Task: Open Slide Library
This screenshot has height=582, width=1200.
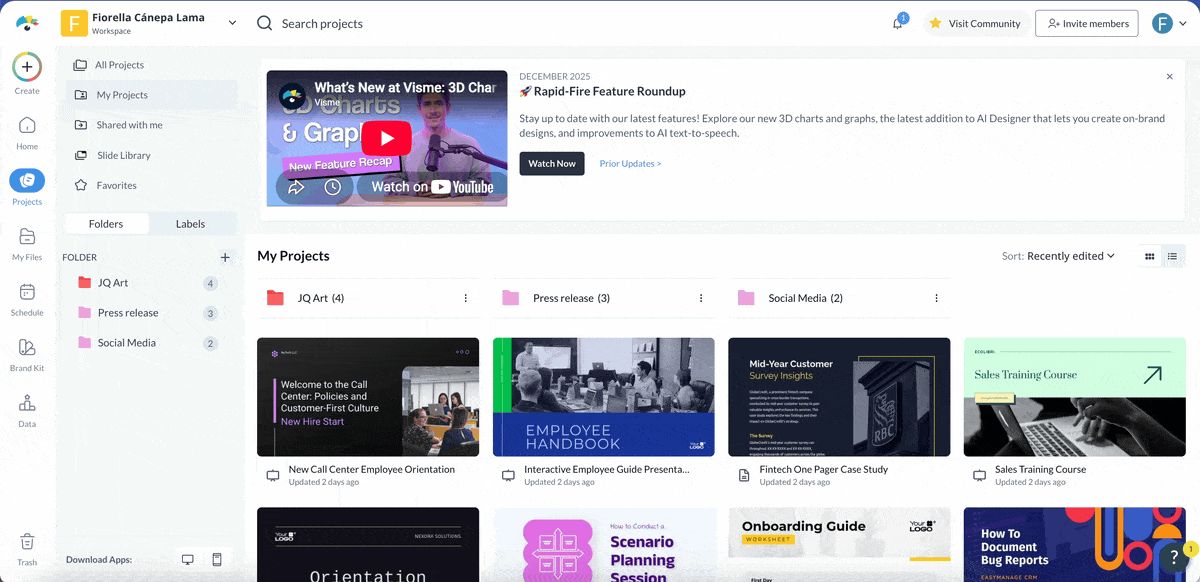Action: tap(151, 155)
